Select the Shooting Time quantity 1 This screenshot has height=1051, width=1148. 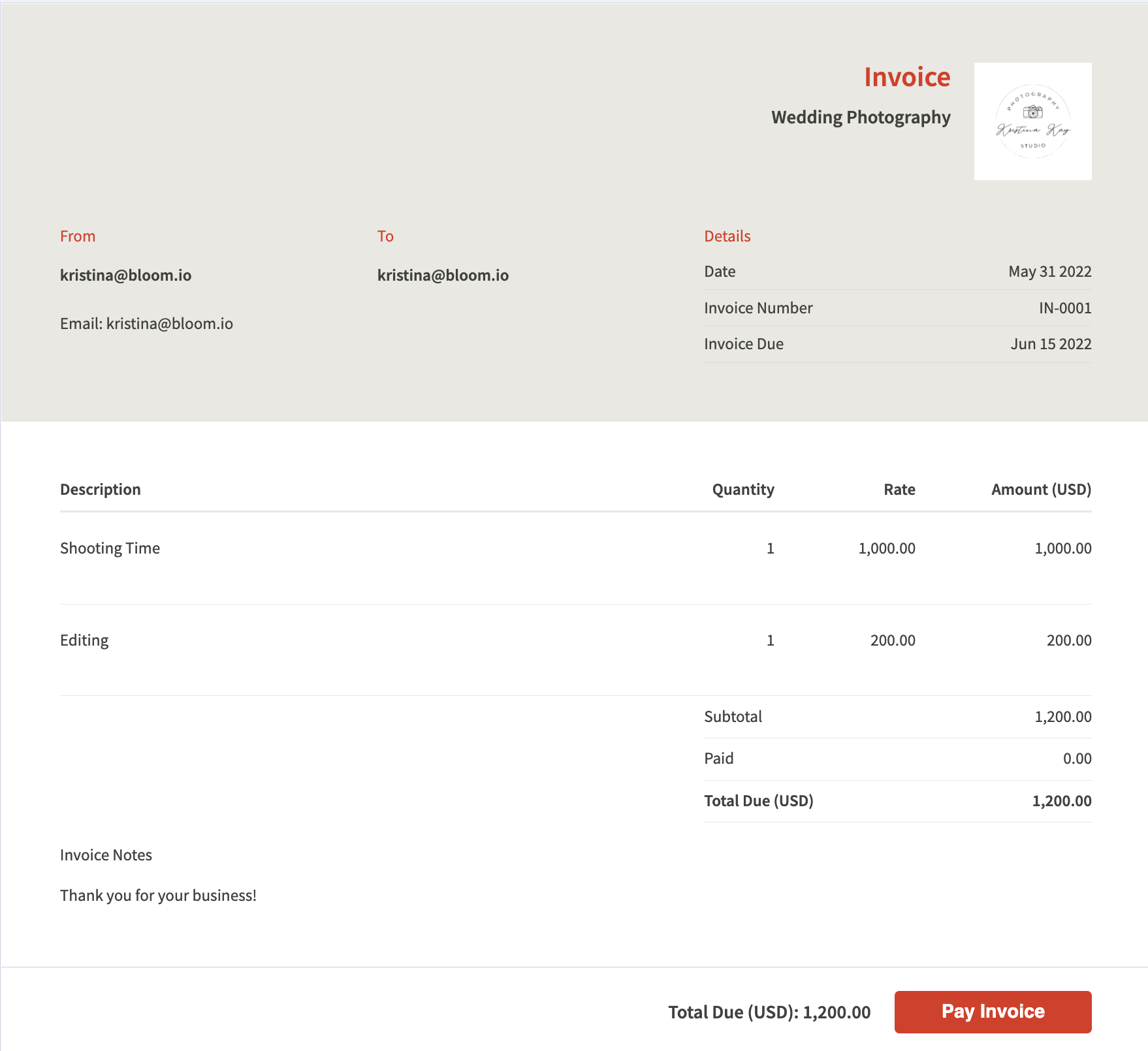tap(771, 548)
